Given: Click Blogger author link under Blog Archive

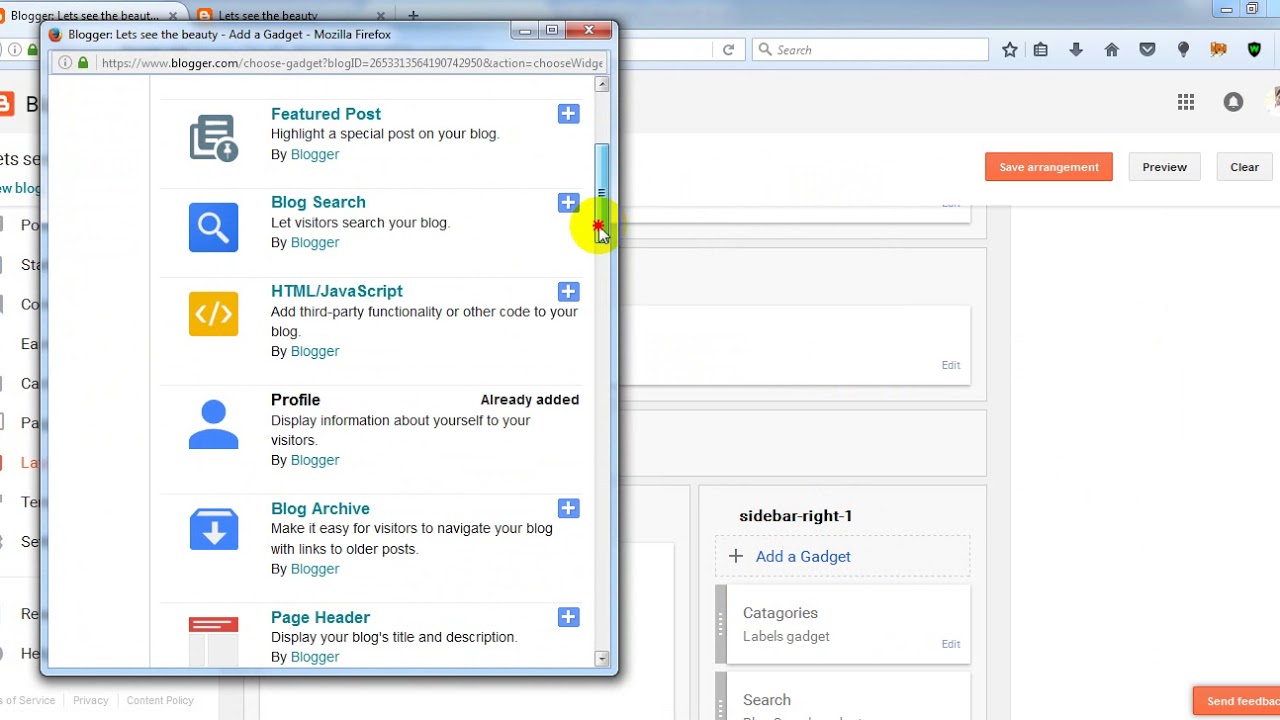Looking at the screenshot, I should (x=315, y=569).
